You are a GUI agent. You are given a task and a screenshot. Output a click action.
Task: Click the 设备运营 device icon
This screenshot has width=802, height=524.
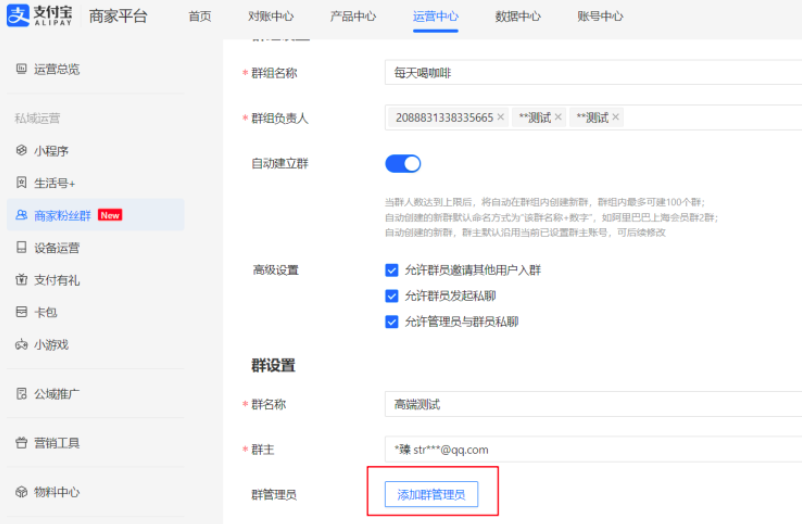pyautogui.click(x=21, y=247)
